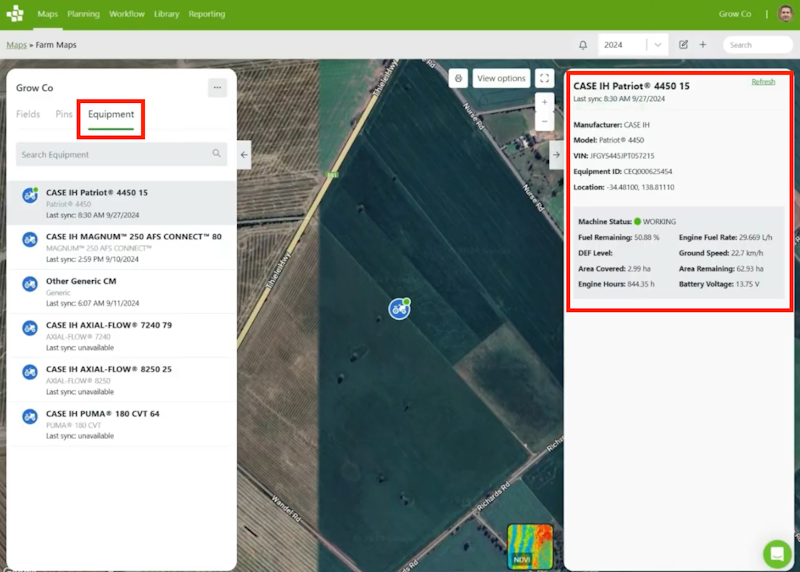Viewport: 800px width, 572px height.
Task: Select CASE IH AXIAL-FLOW 7240 79
Action: [121, 336]
